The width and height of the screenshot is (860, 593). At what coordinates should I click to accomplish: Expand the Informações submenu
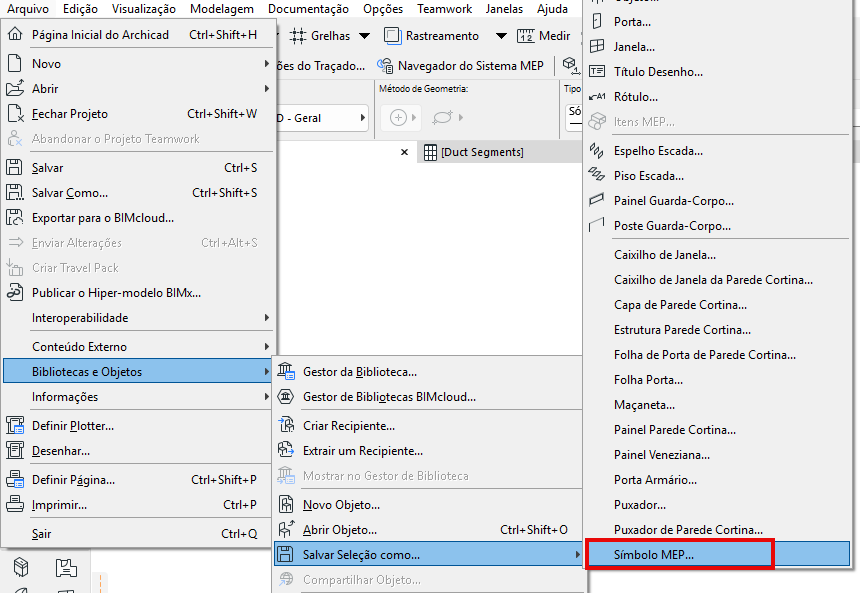pyautogui.click(x=138, y=396)
